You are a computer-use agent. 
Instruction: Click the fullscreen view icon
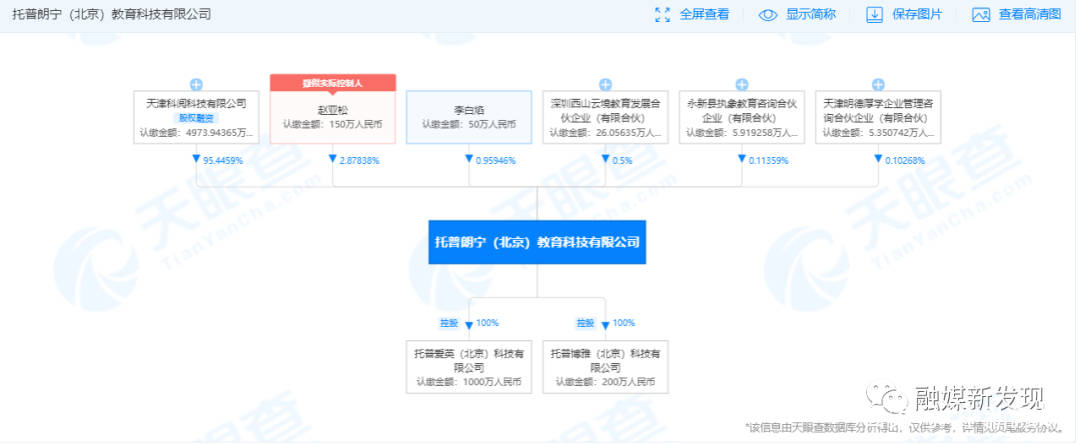(662, 14)
